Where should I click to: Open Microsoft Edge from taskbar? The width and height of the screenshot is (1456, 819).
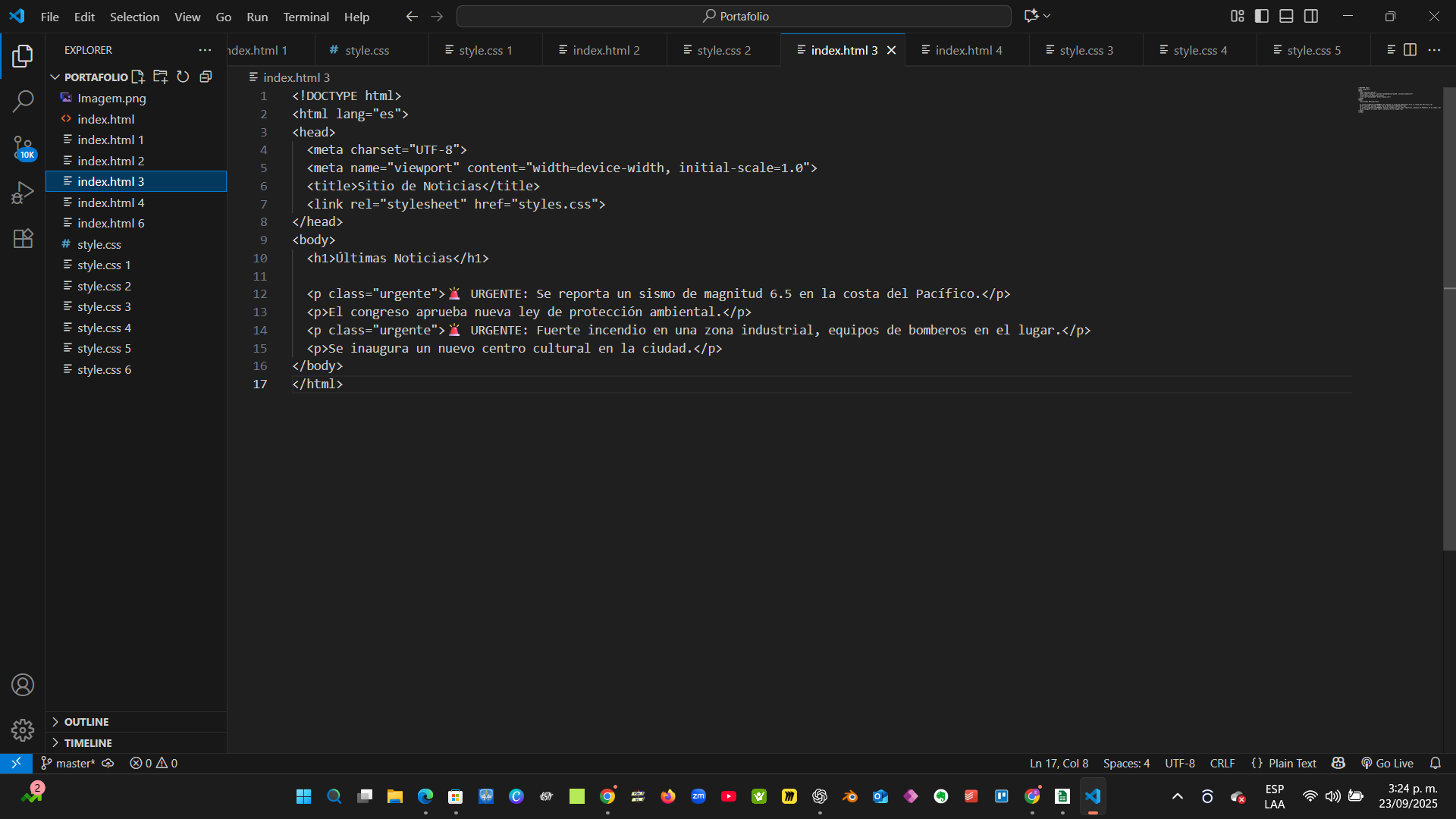click(x=425, y=796)
